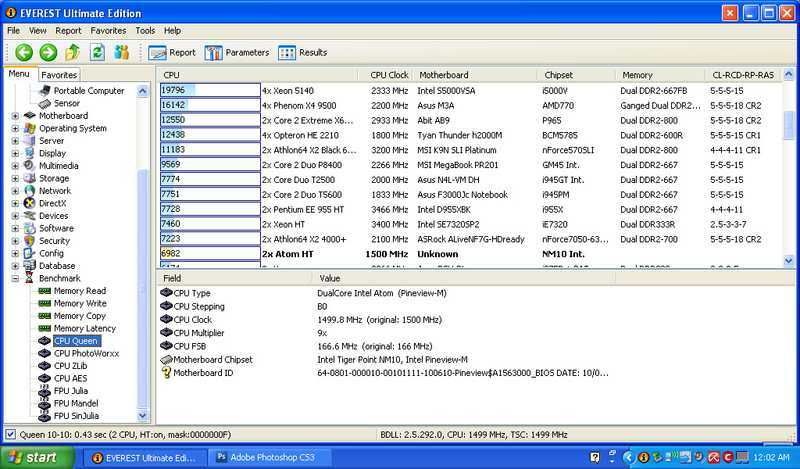The image size is (800, 469).
Task: Open the Tools menu
Action: click(145, 31)
